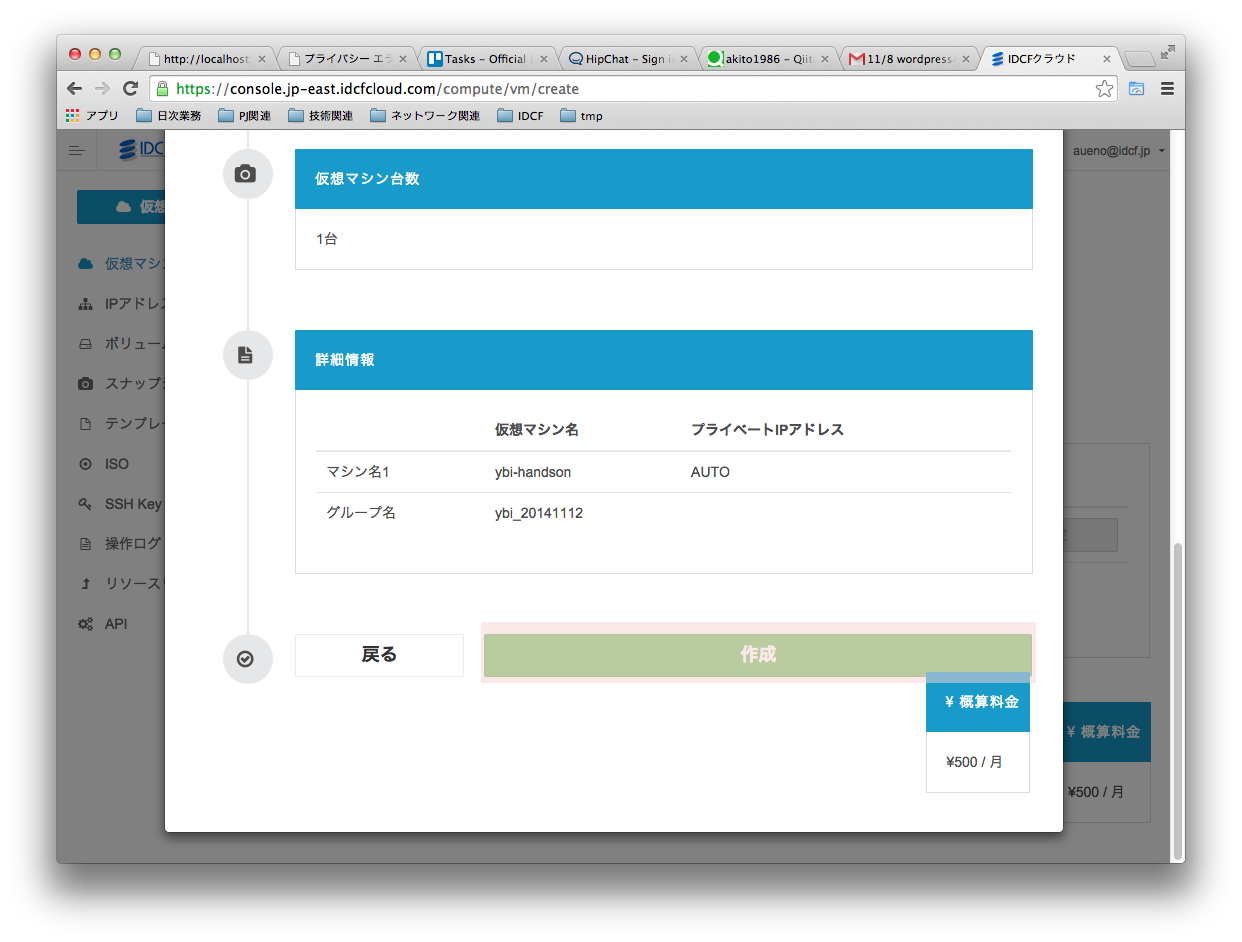
Task: Switch to the Qiita akito1986 tab
Action: tap(765, 58)
